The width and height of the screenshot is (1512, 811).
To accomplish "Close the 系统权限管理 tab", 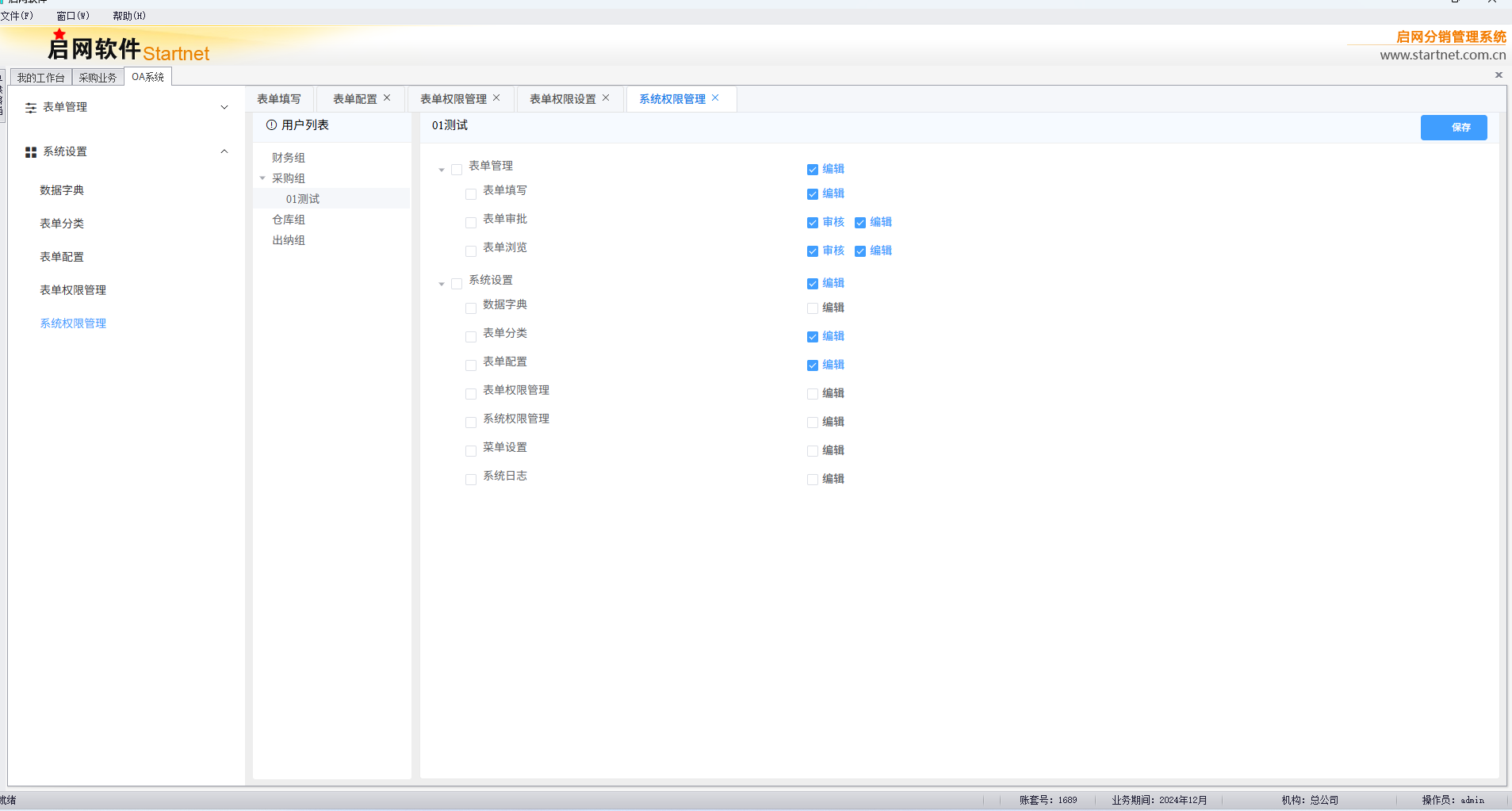I will (715, 98).
